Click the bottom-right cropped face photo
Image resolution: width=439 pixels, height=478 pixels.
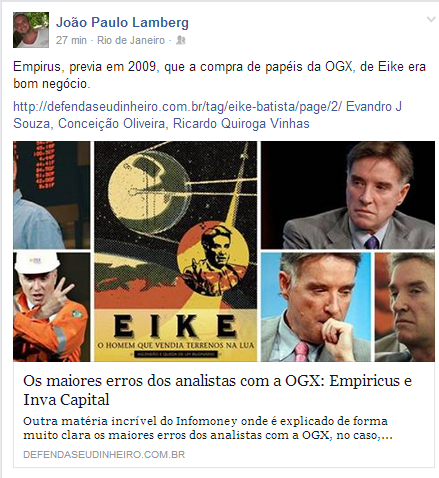[405, 307]
